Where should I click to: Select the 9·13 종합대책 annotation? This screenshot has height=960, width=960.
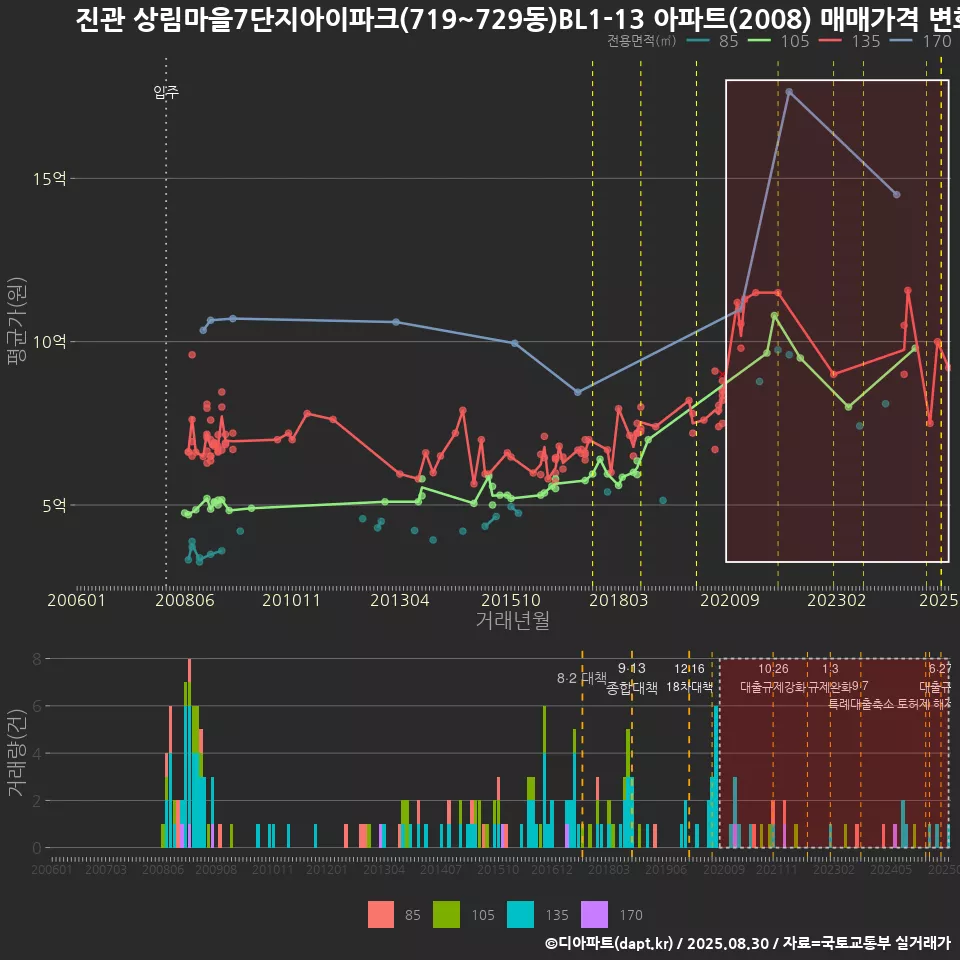click(x=632, y=679)
